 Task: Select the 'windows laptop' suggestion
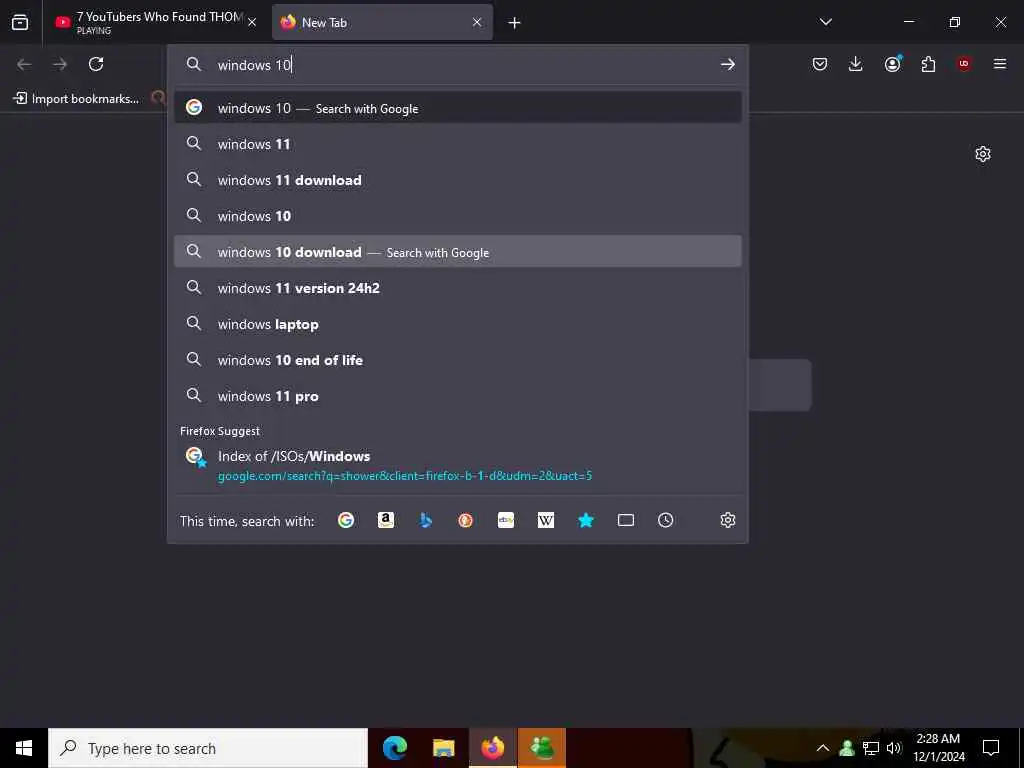pyautogui.click(x=458, y=324)
